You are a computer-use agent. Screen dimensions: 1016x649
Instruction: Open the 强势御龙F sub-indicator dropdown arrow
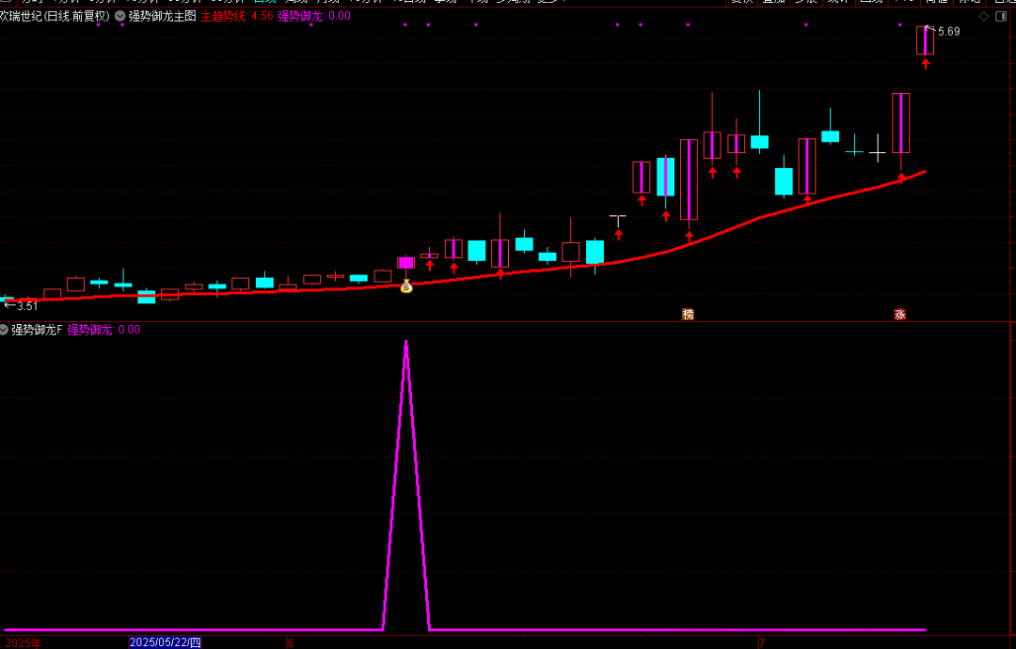pyautogui.click(x=4, y=329)
